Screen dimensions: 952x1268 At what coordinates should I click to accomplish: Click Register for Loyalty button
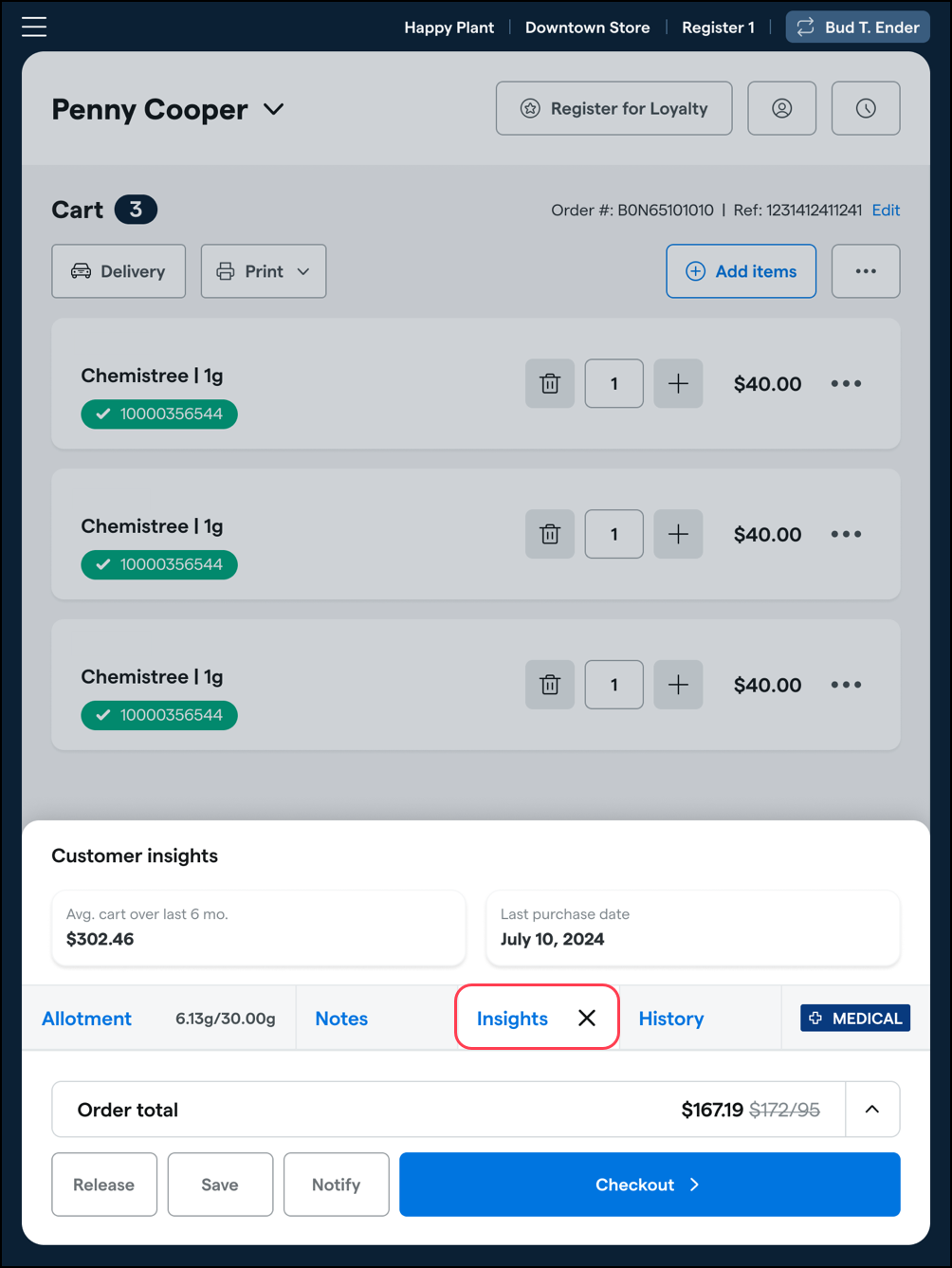614,108
